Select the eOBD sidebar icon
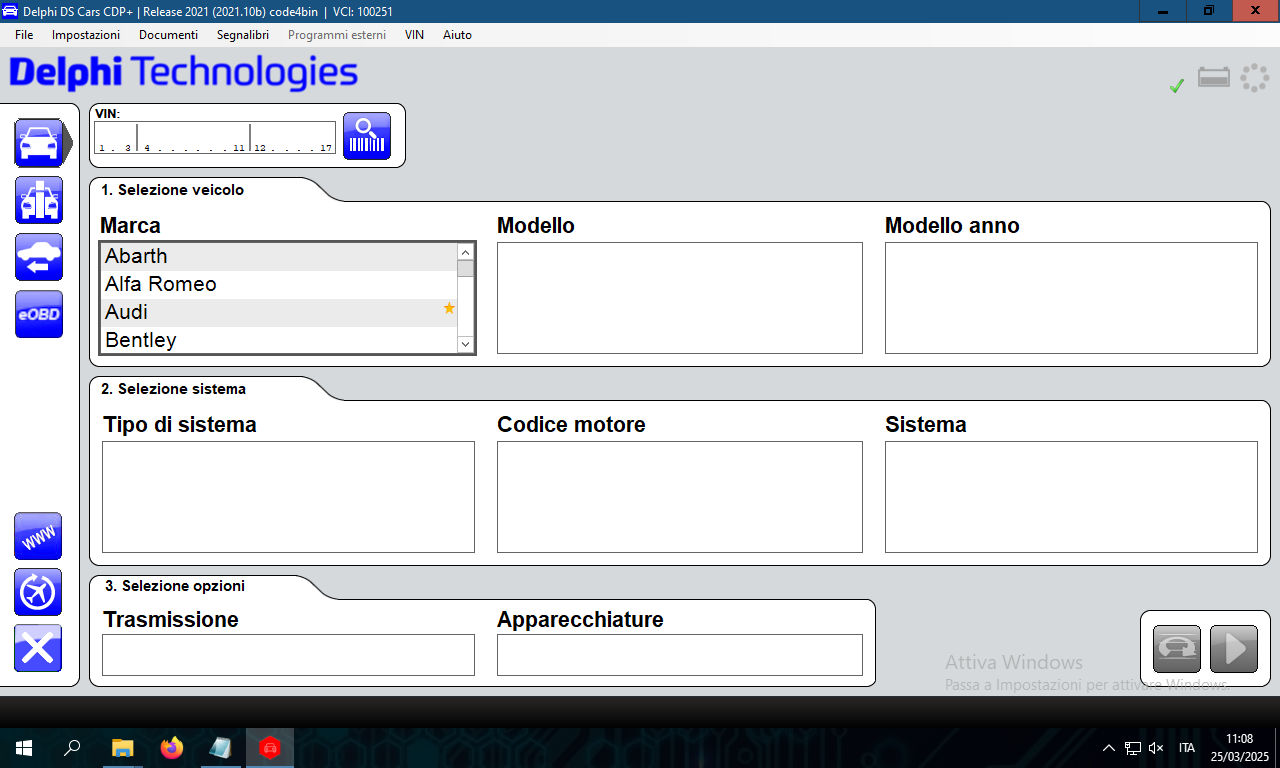This screenshot has height=768, width=1280. pyautogui.click(x=39, y=314)
